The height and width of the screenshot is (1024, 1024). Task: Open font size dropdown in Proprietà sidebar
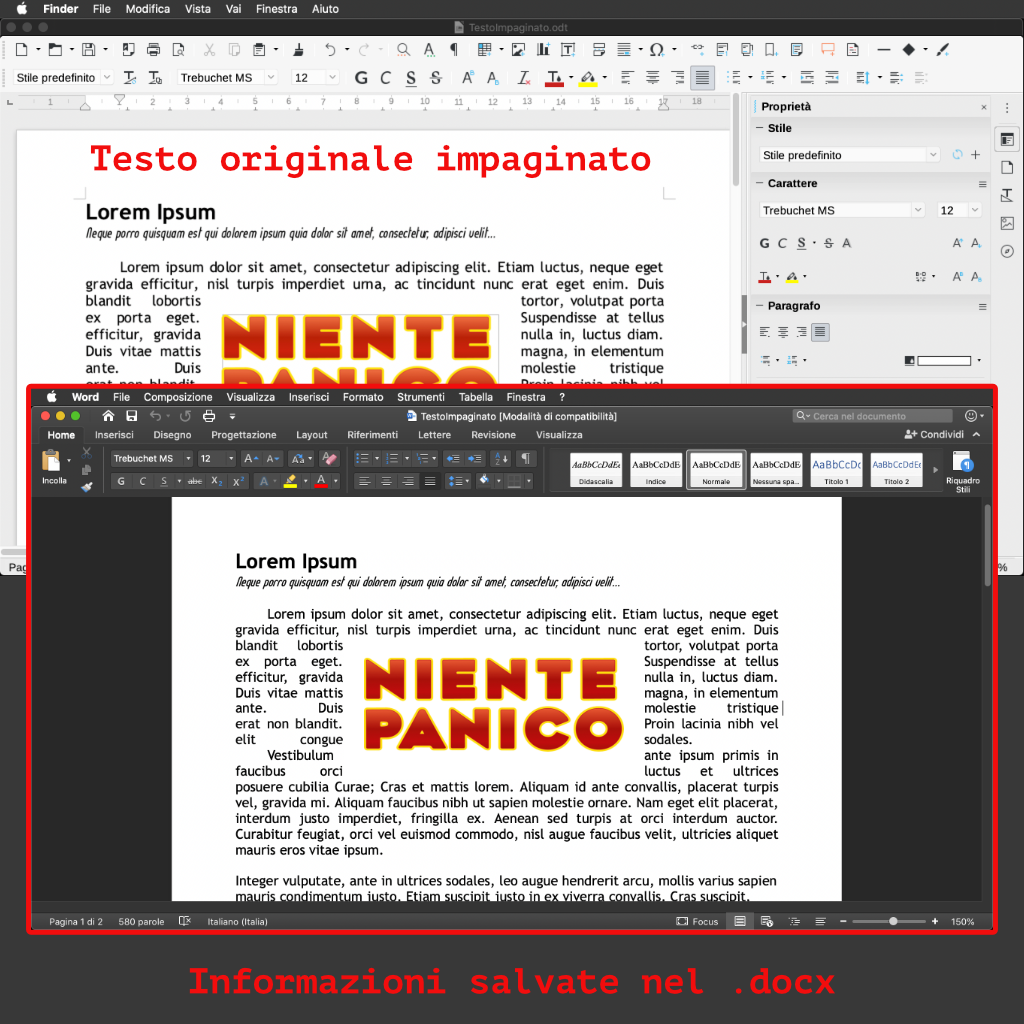point(974,210)
